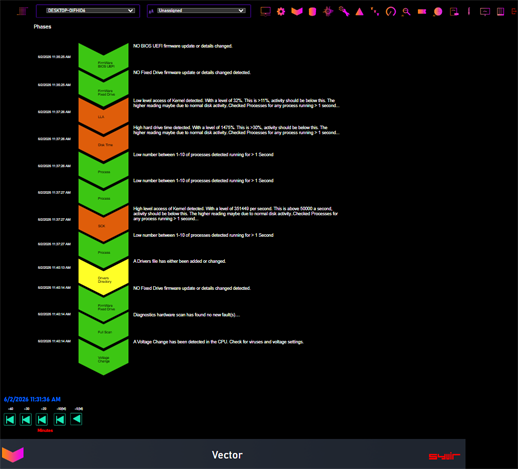Click the book columns icon in toolbar
The image size is (518, 469).
pyautogui.click(x=500, y=12)
